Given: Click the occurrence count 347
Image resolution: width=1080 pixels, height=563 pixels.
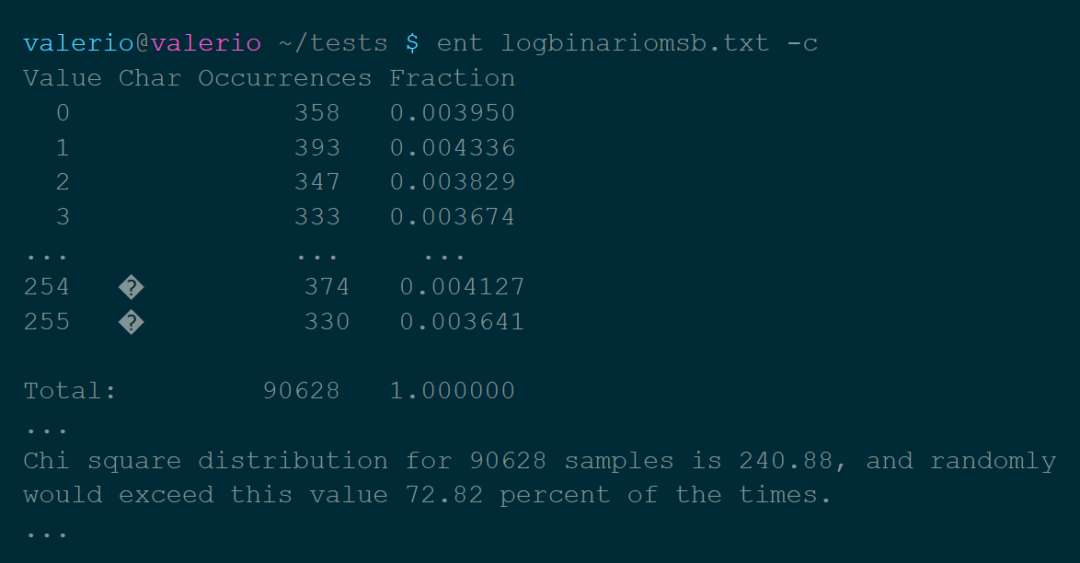Looking at the screenshot, I should pos(317,182).
